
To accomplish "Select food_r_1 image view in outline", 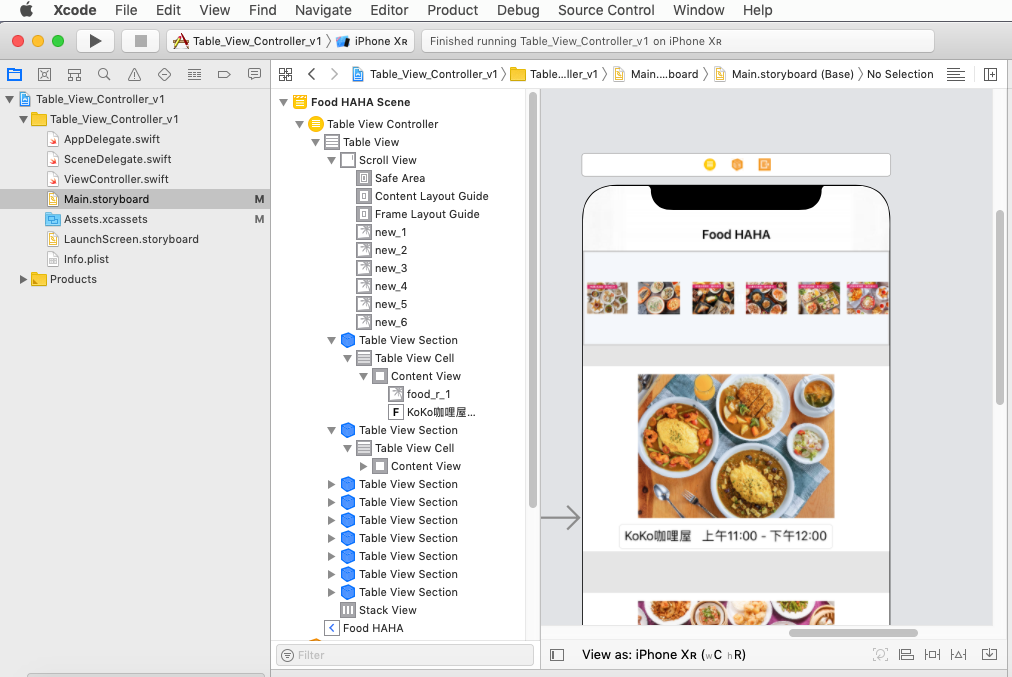I will 429,394.
